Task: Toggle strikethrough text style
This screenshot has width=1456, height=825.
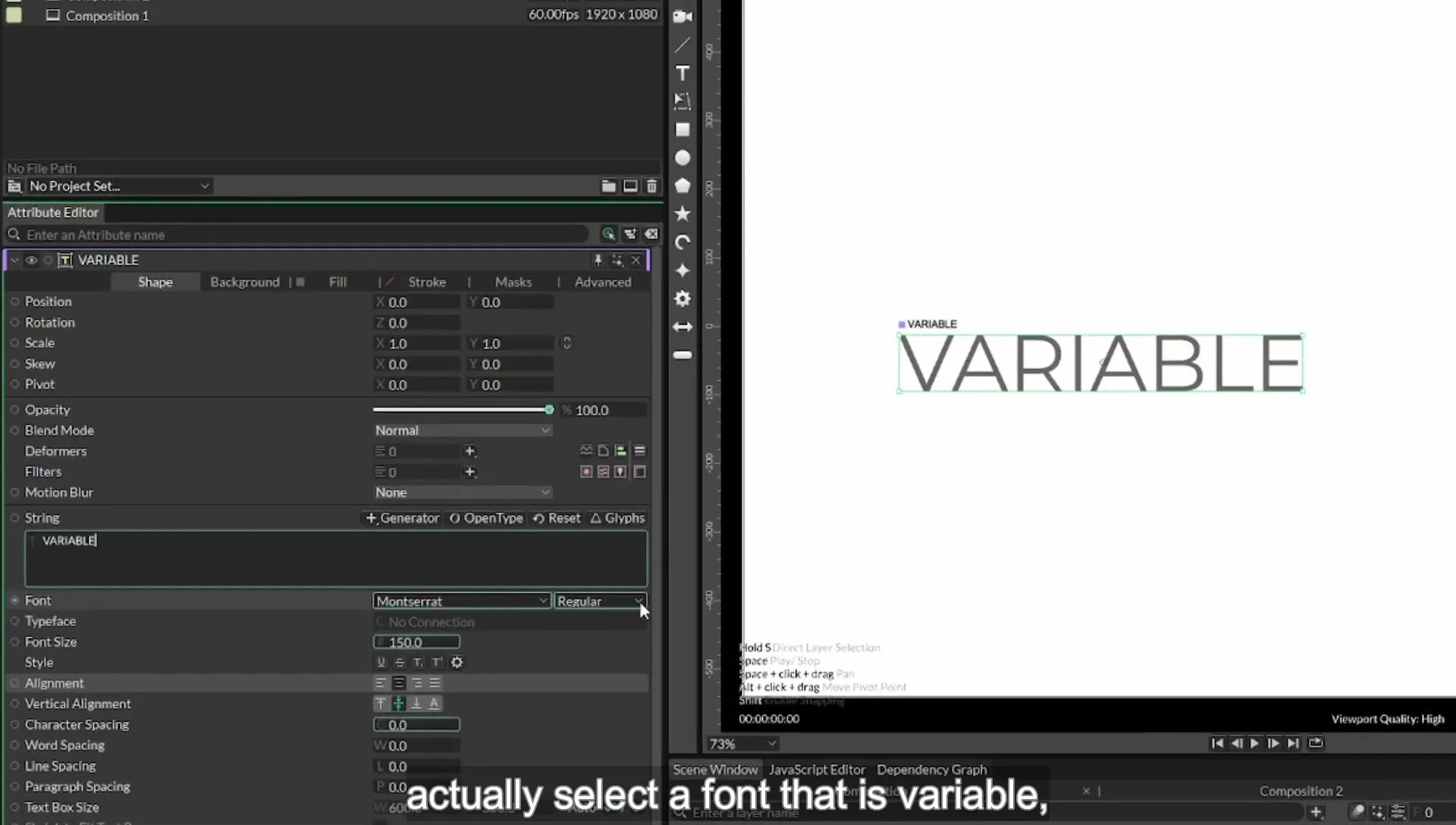Action: tap(400, 662)
